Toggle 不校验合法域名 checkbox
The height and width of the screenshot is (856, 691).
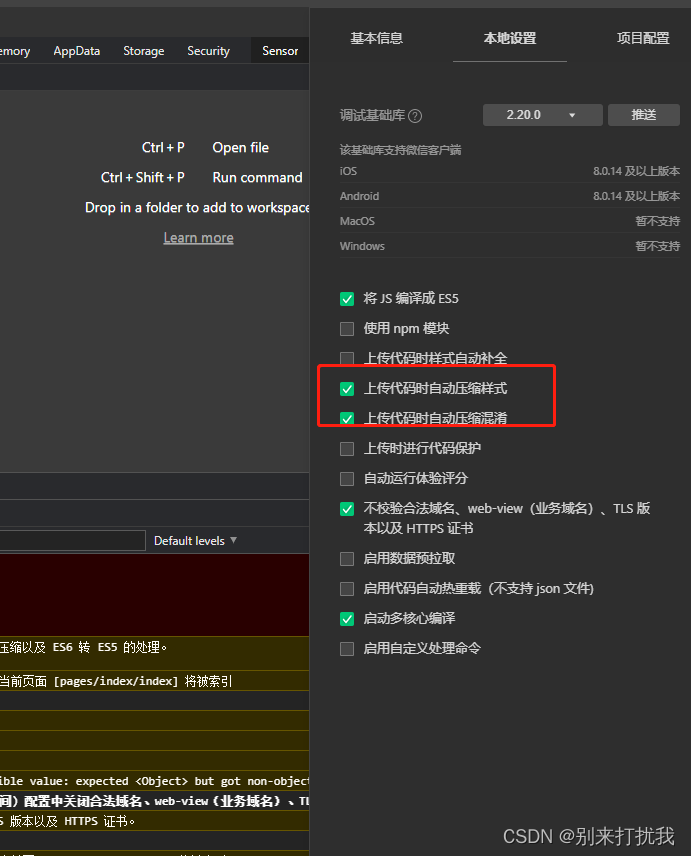click(347, 509)
